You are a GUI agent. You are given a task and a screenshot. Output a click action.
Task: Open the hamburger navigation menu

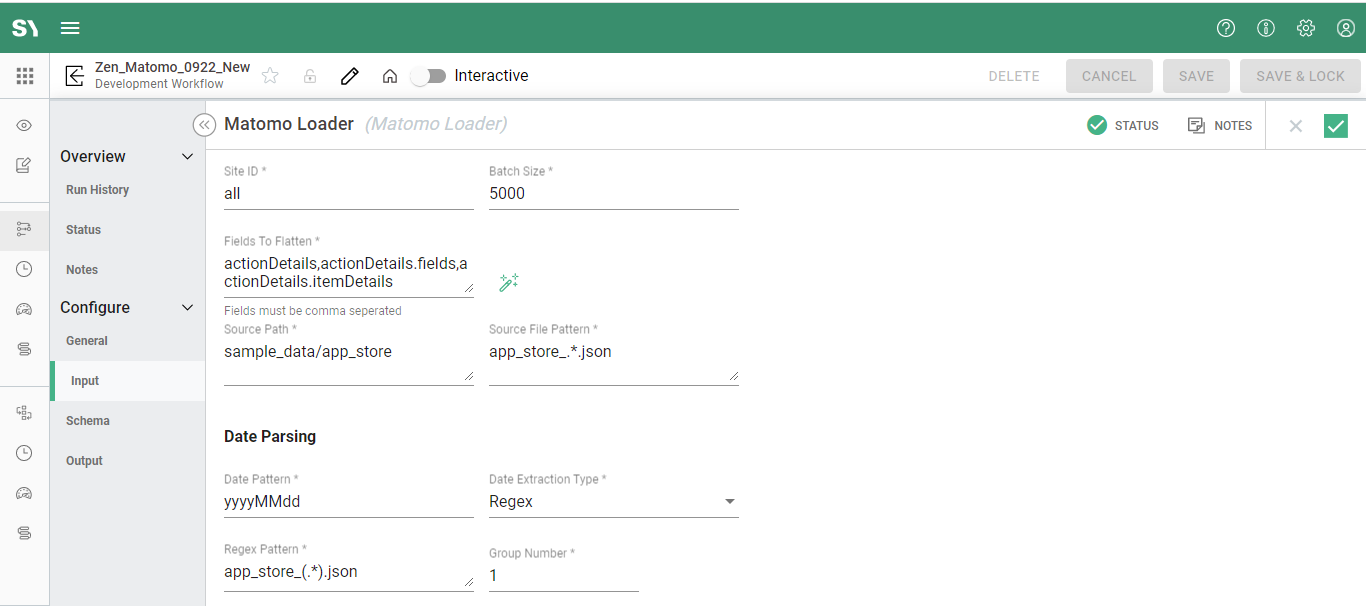pyautogui.click(x=70, y=28)
